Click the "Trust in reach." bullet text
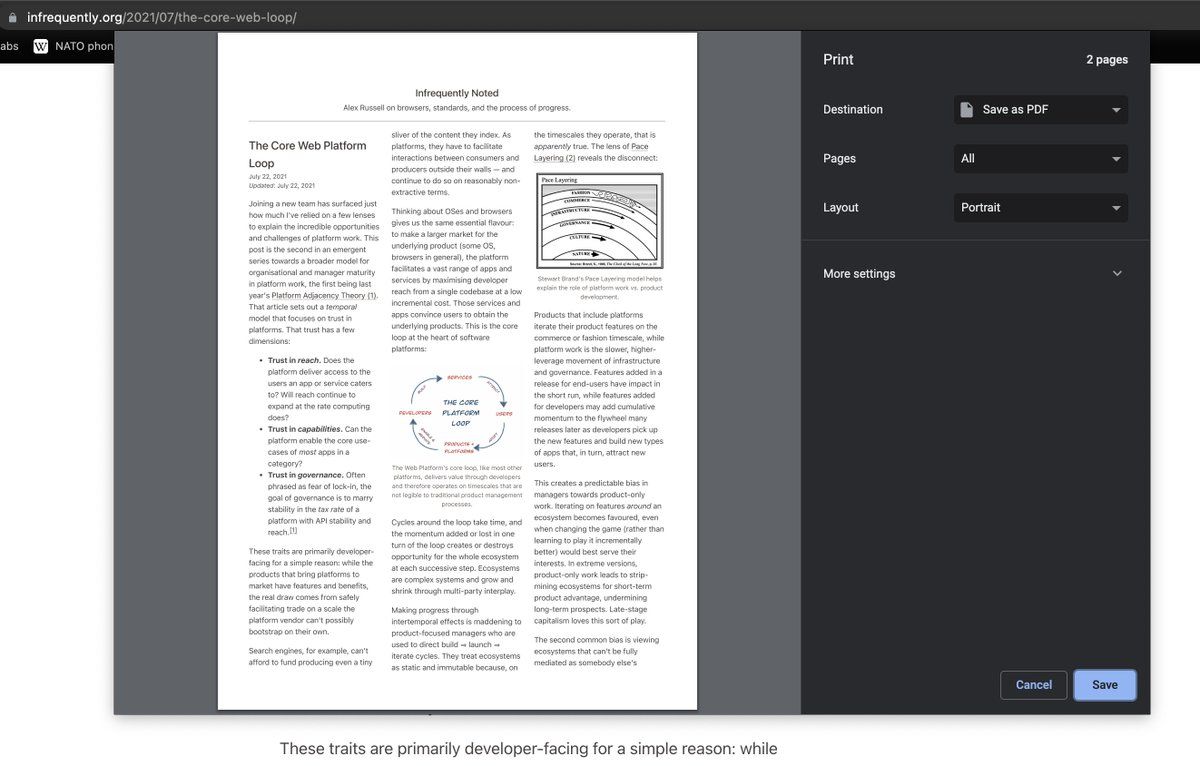 [x=295, y=360]
